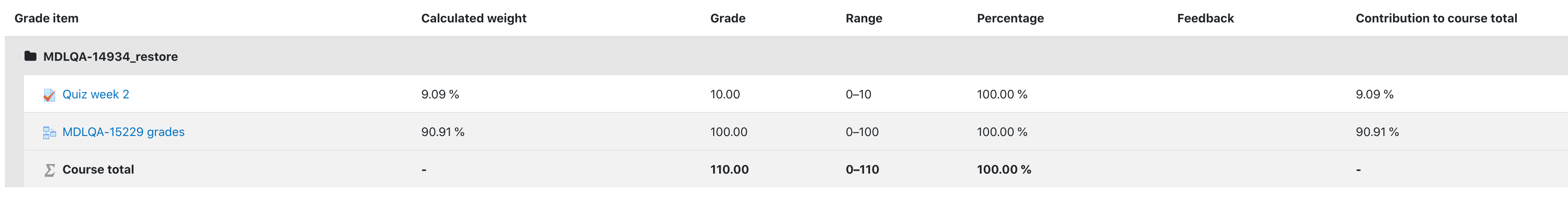Click the 10.00 grade for Quiz week 2

pyautogui.click(x=725, y=94)
